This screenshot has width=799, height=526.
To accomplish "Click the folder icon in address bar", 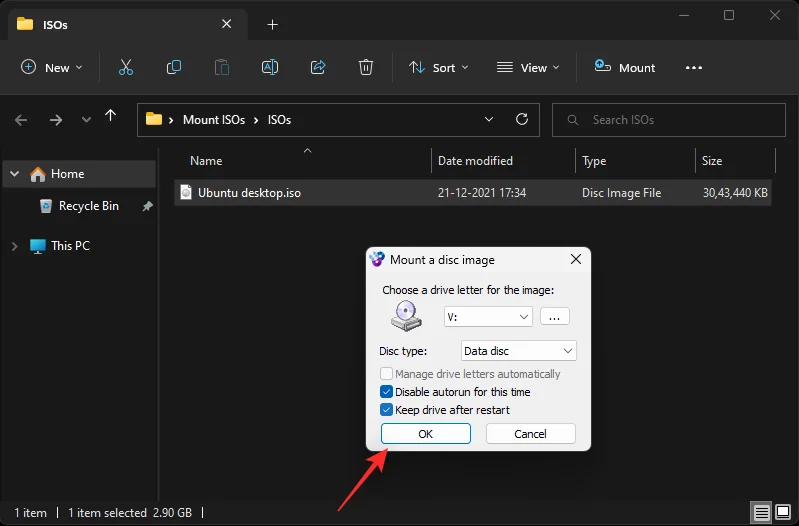I will (153, 119).
